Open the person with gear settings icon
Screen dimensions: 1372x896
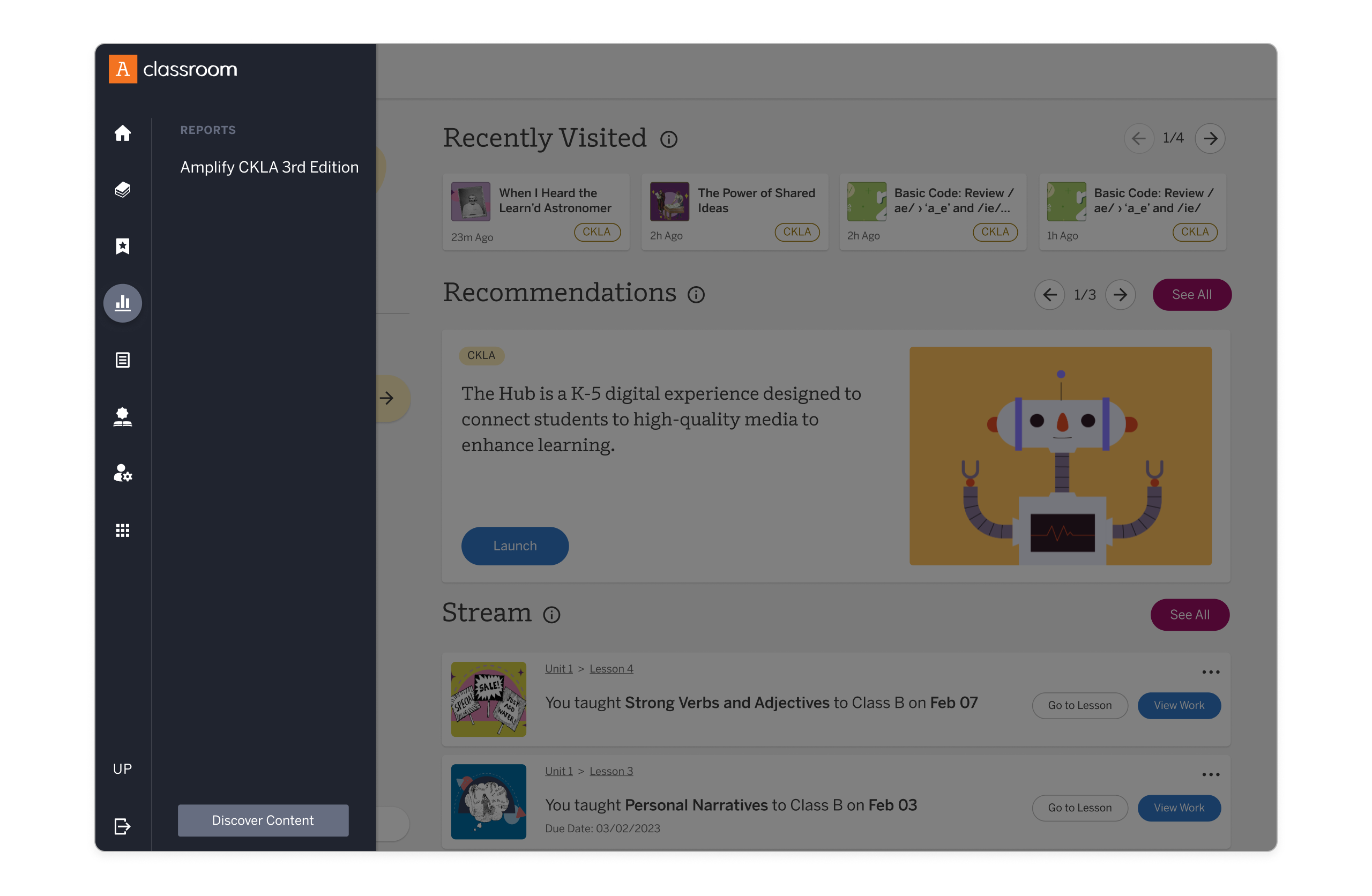click(x=122, y=473)
